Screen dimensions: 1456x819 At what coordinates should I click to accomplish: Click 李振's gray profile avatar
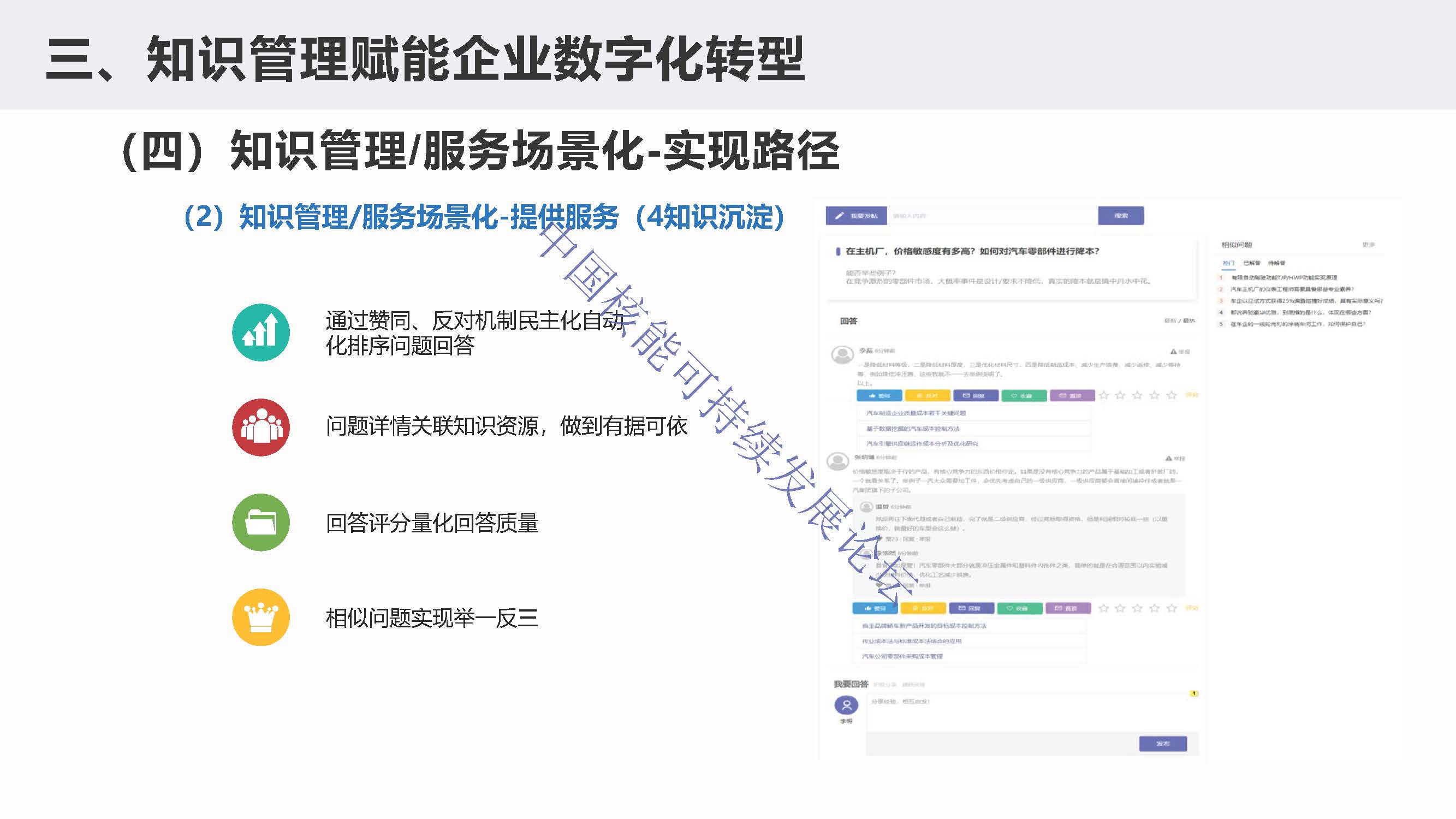(842, 354)
